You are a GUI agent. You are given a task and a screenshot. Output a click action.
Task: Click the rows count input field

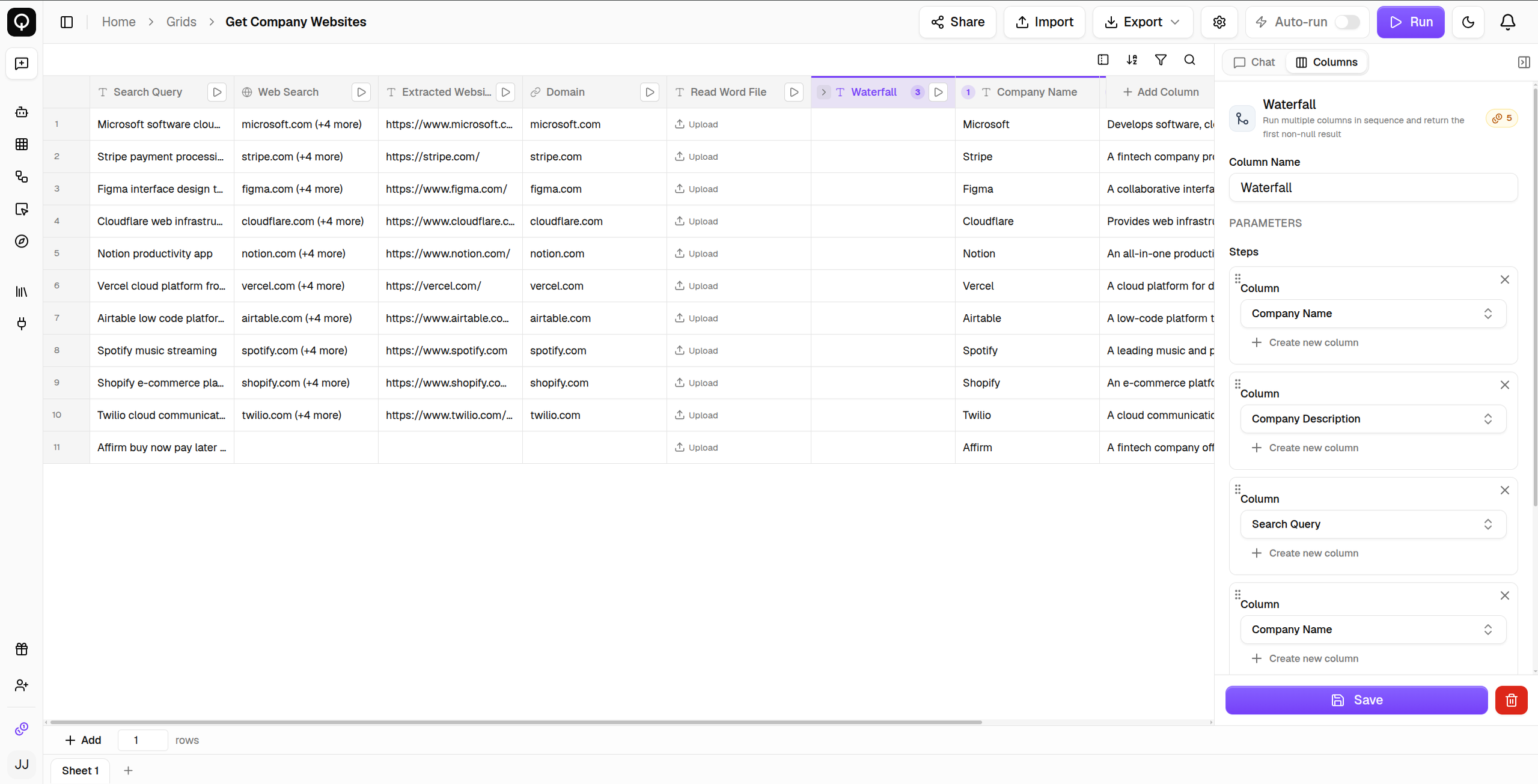pyautogui.click(x=142, y=741)
